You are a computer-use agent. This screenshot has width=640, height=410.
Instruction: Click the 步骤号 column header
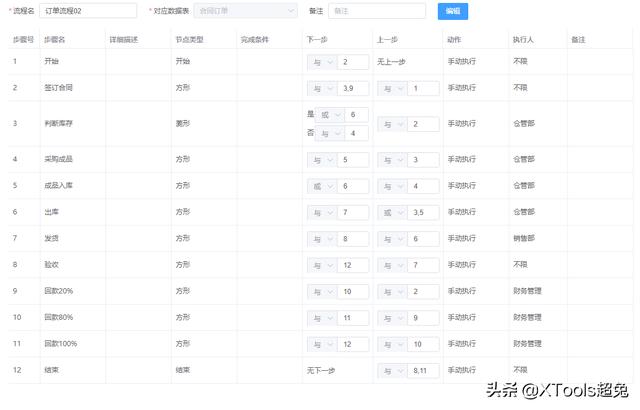pyautogui.click(x=23, y=40)
